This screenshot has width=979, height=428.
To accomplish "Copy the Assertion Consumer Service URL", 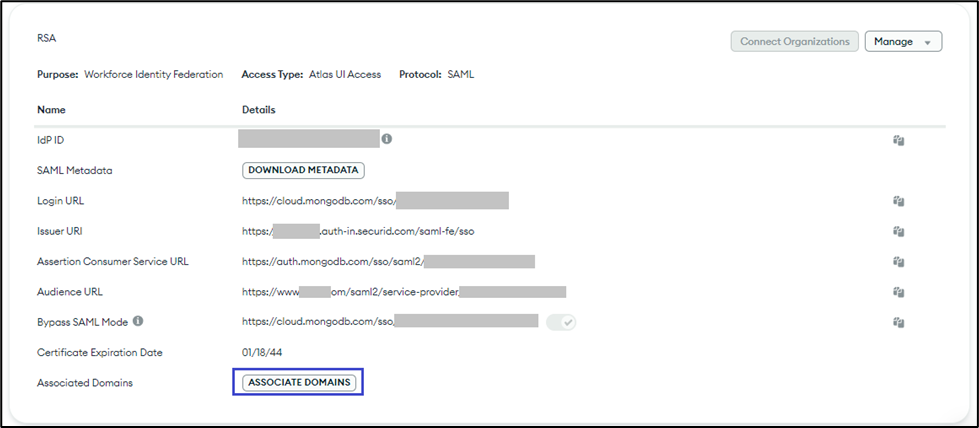I will [x=898, y=262].
